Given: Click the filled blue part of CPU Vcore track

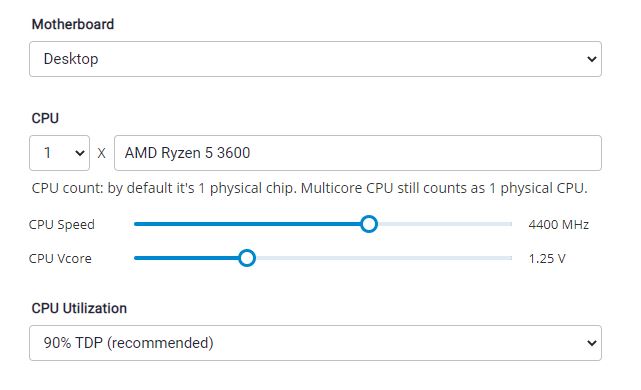Looking at the screenshot, I should (x=186, y=258).
